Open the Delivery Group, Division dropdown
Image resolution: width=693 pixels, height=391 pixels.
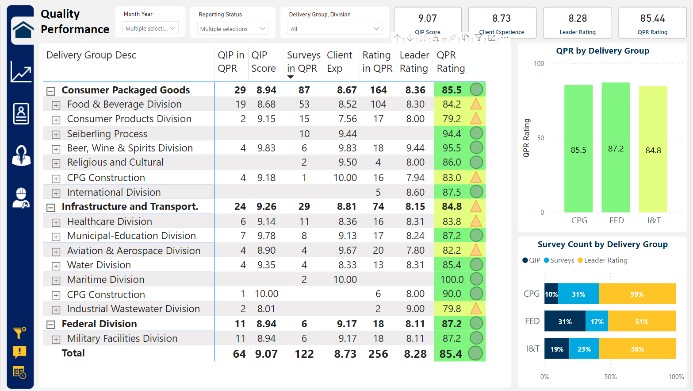click(335, 29)
